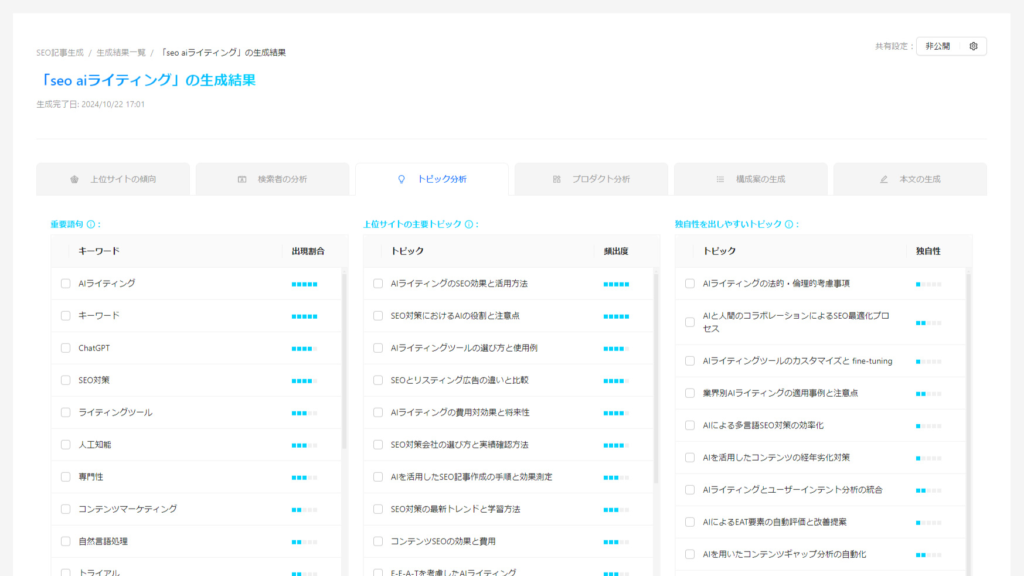This screenshot has height=576, width=1024.
Task: Check AIライティングの法的・倫理的考慮事項 checkbox
Action: coord(690,283)
